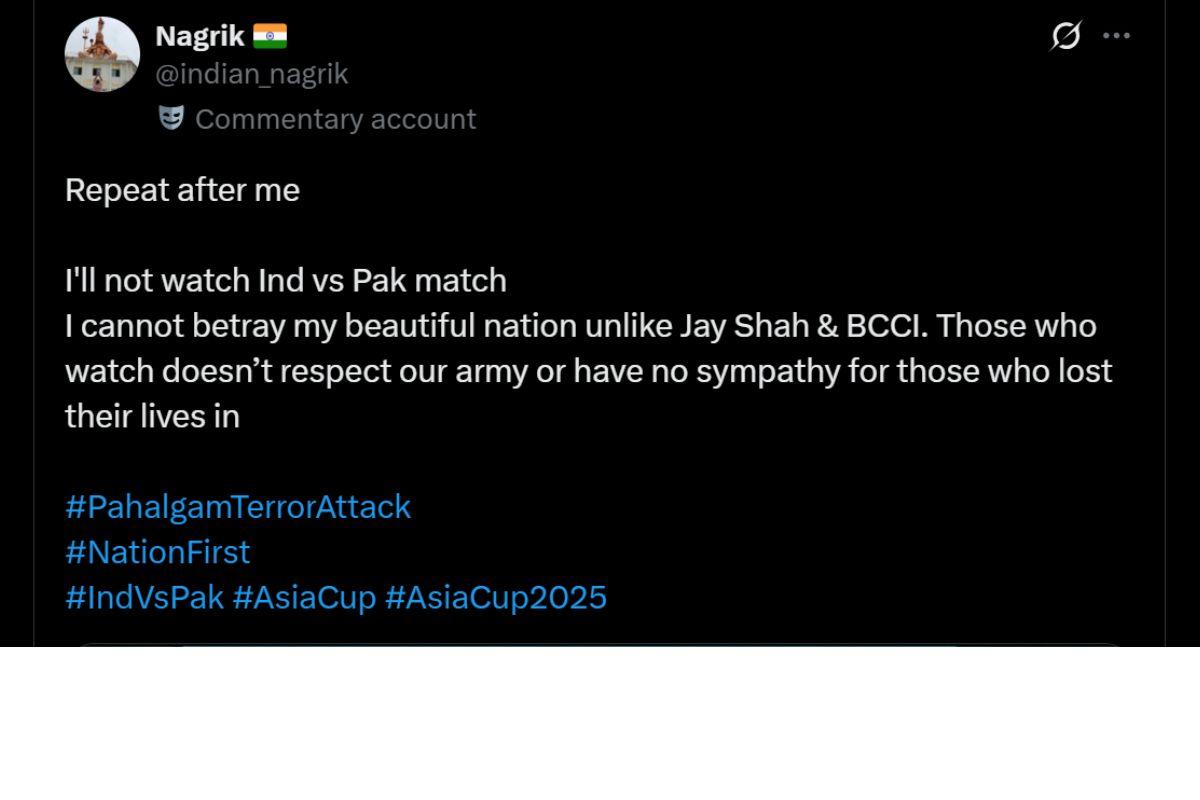Click the line I'll not watch Ind vs Pak match
Screen dimensions: 1200x800
[285, 281]
